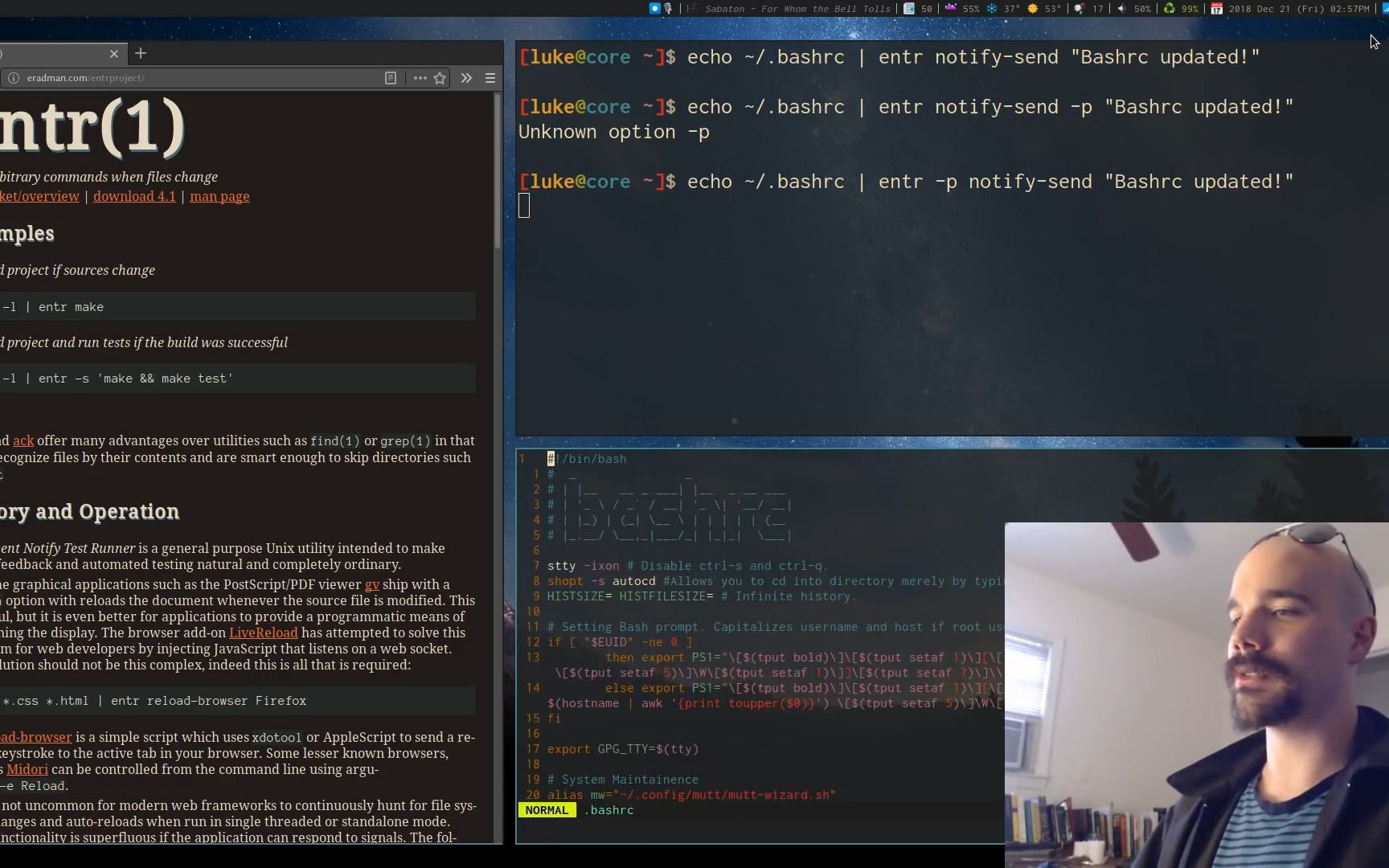The height and width of the screenshot is (868, 1389).
Task: Click the snowflake low temperature icon
Action: click(992, 9)
